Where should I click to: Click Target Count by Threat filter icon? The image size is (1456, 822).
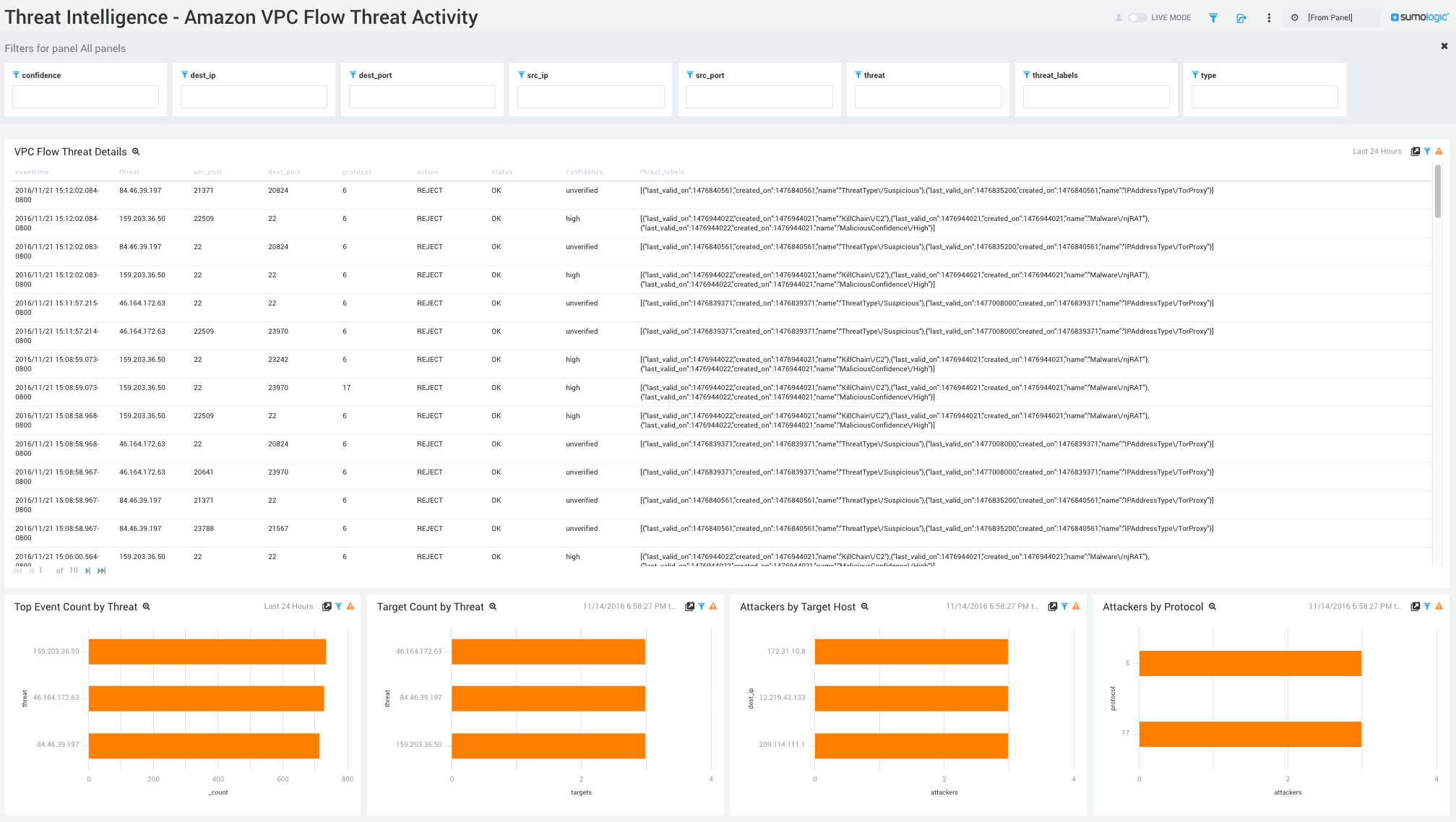(702, 607)
